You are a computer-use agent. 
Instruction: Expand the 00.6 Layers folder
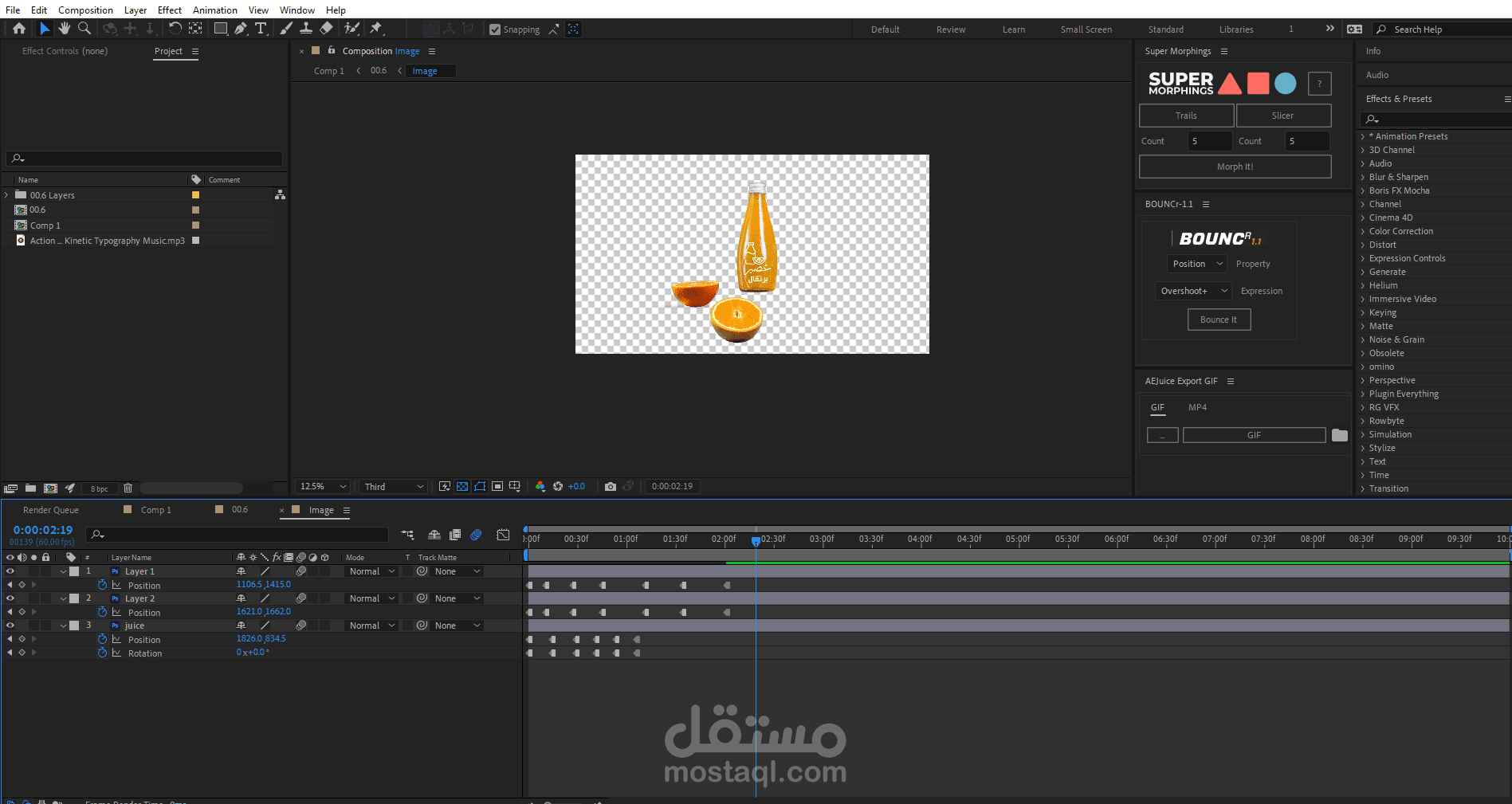pyautogui.click(x=7, y=195)
